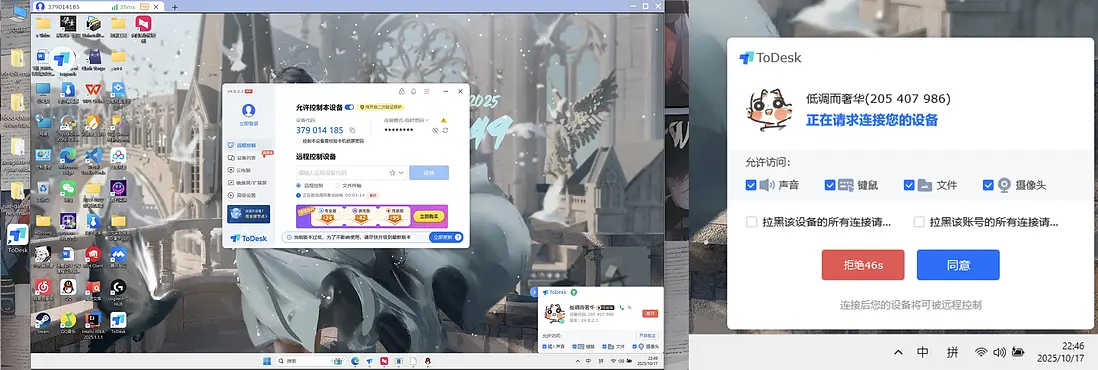Open IntelliJ IDEA desktop icon

pos(92,321)
